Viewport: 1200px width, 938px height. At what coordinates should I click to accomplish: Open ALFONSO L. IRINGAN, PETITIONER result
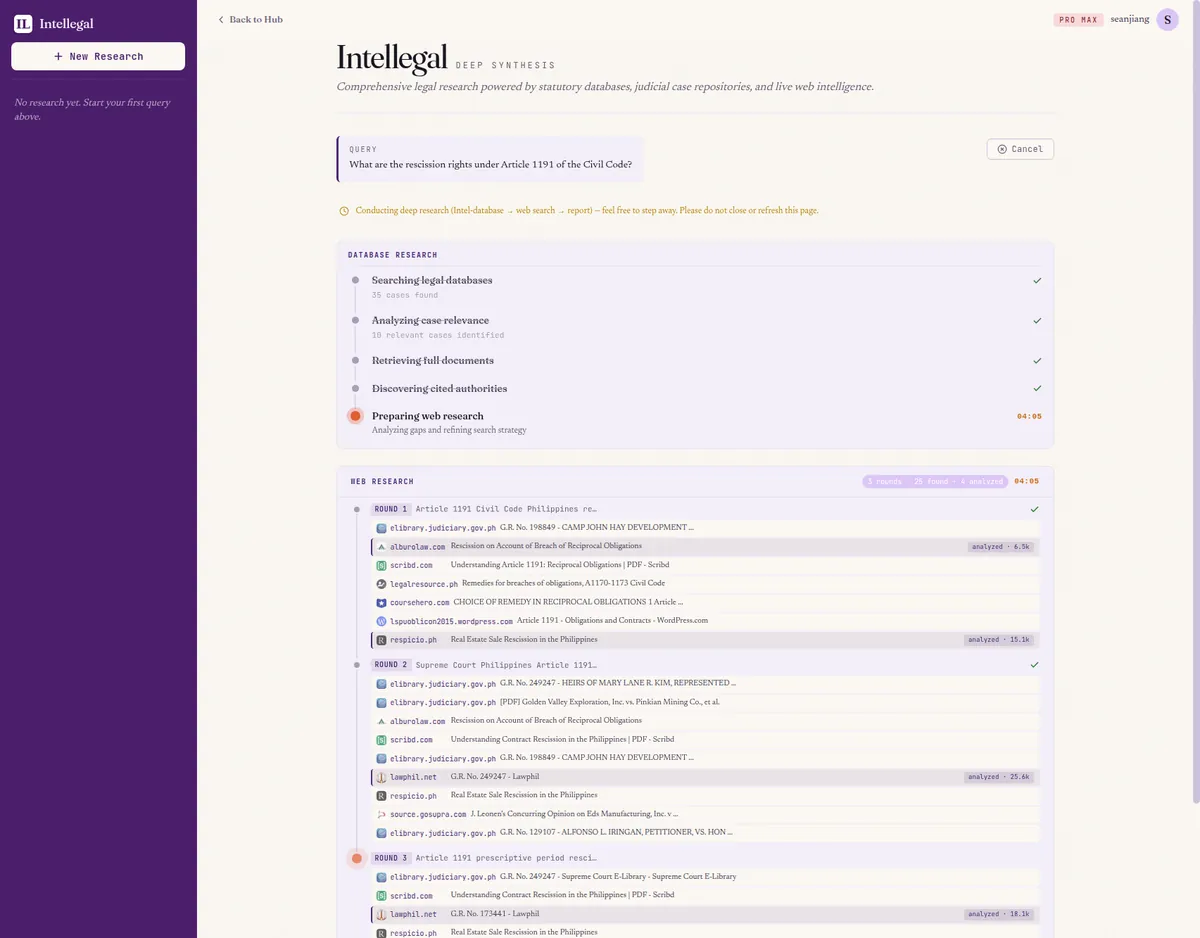706,832
